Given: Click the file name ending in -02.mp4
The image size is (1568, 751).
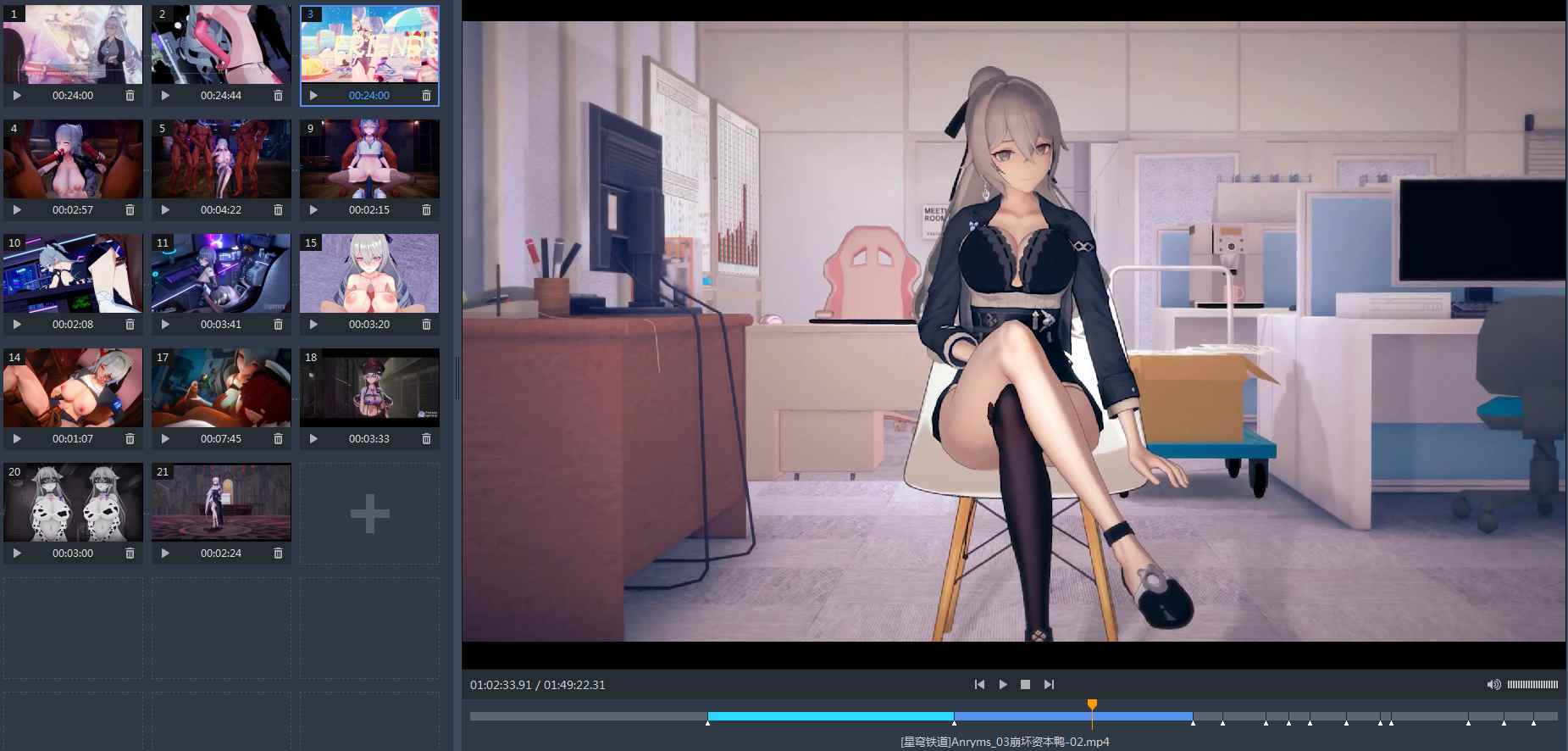Looking at the screenshot, I should coord(1005,743).
